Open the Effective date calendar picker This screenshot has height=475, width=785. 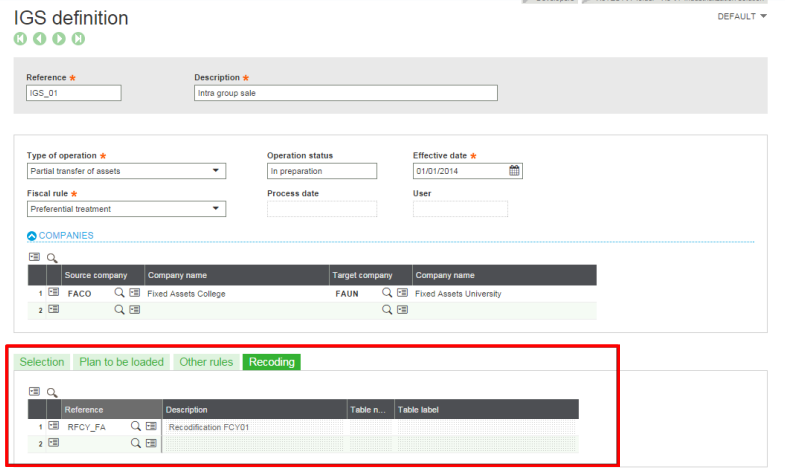[514, 171]
